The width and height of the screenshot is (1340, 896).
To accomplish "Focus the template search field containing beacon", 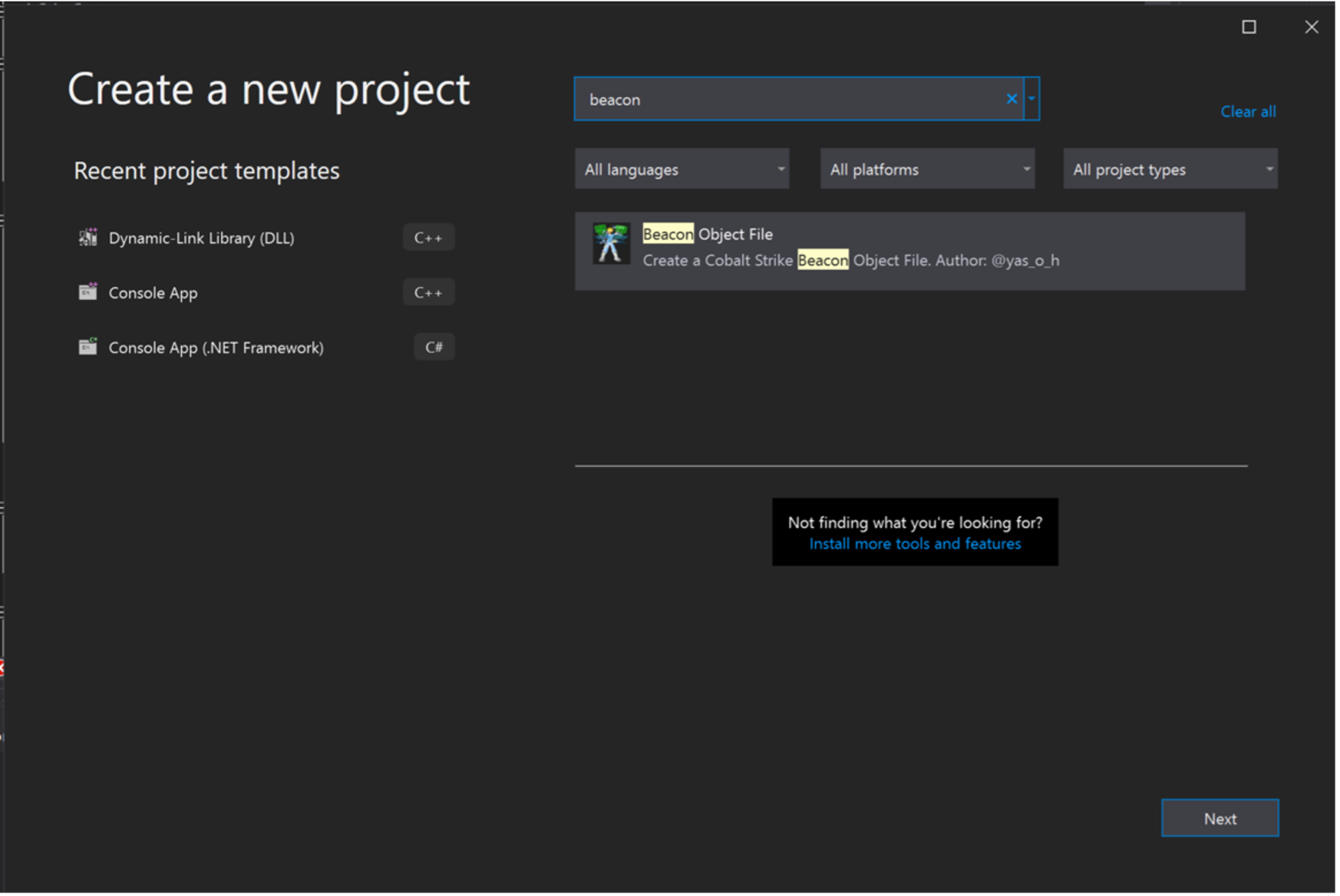I will tap(790, 100).
